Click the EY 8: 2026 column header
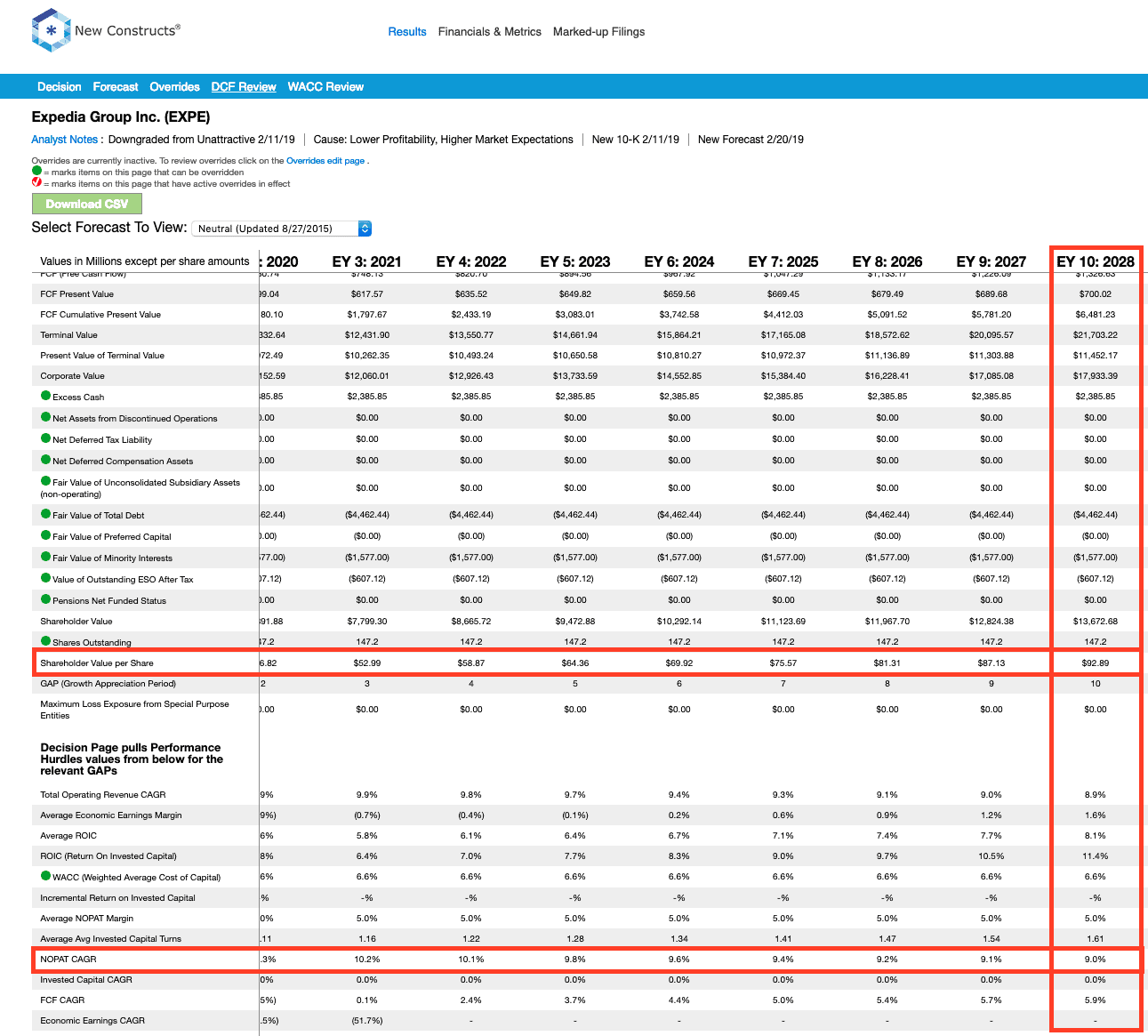The width and height of the screenshot is (1148, 1036). [887, 261]
